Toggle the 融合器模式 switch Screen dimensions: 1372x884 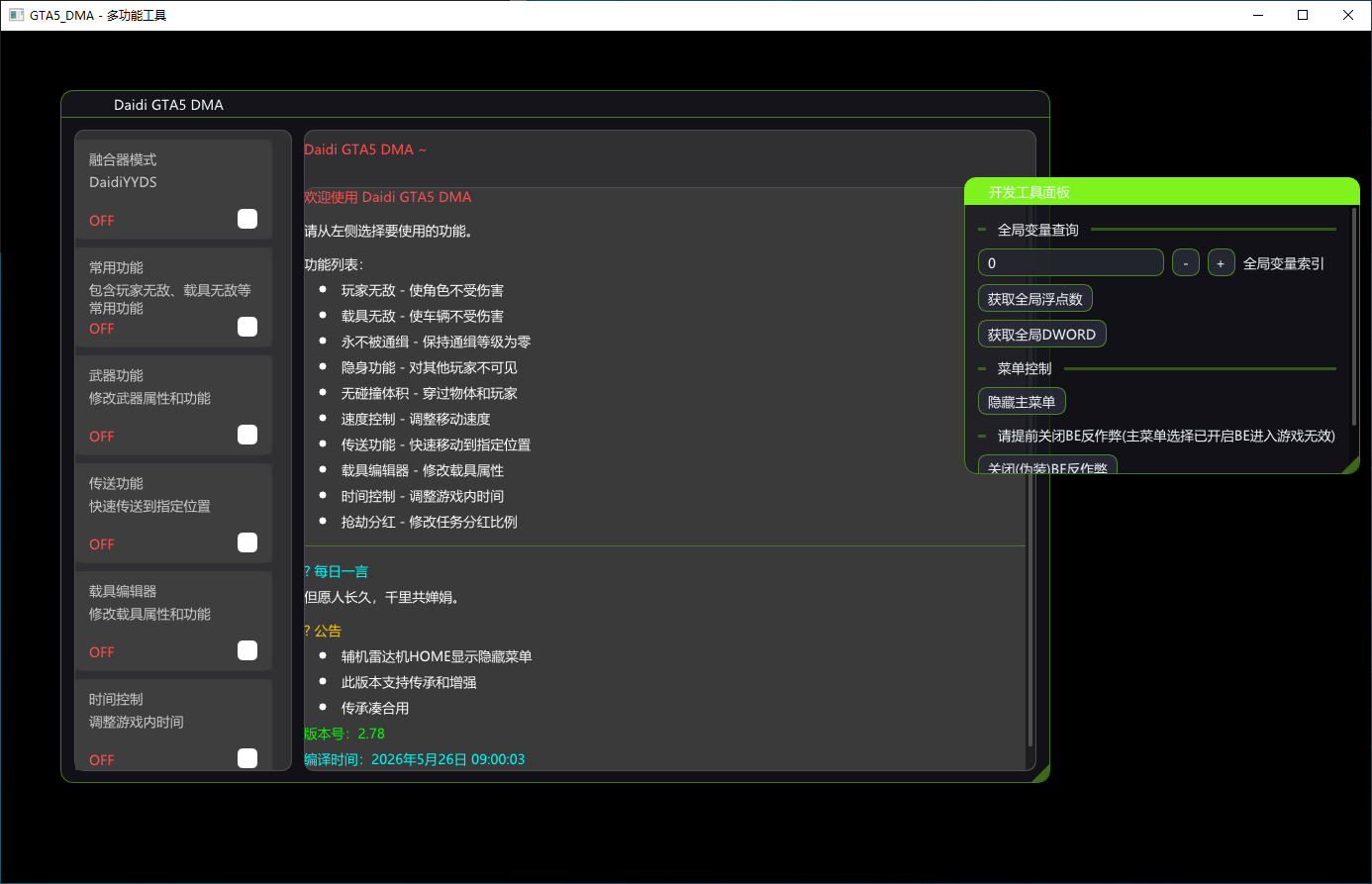point(247,219)
